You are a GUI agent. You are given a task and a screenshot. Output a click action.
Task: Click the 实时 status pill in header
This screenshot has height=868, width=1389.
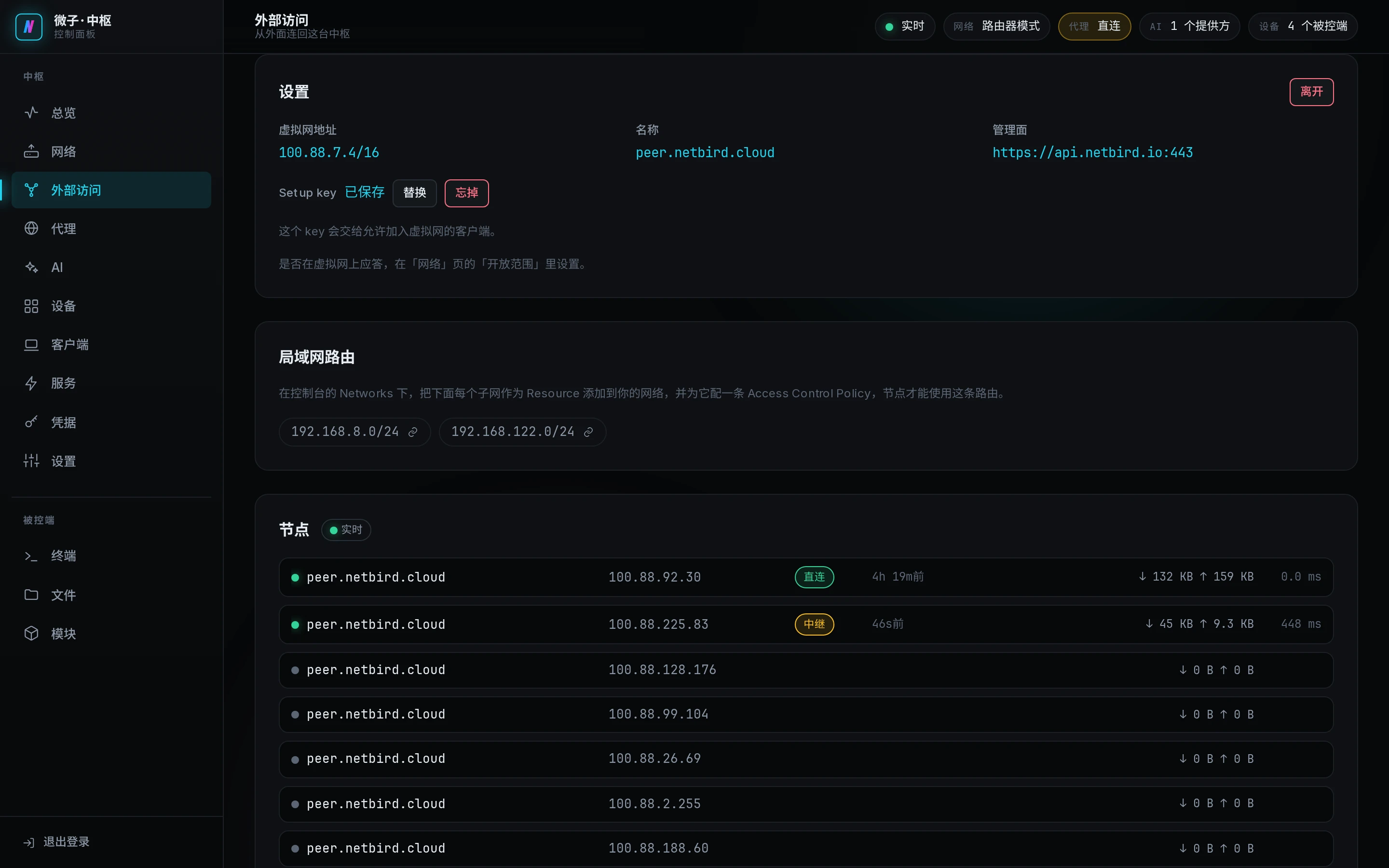pos(905,27)
